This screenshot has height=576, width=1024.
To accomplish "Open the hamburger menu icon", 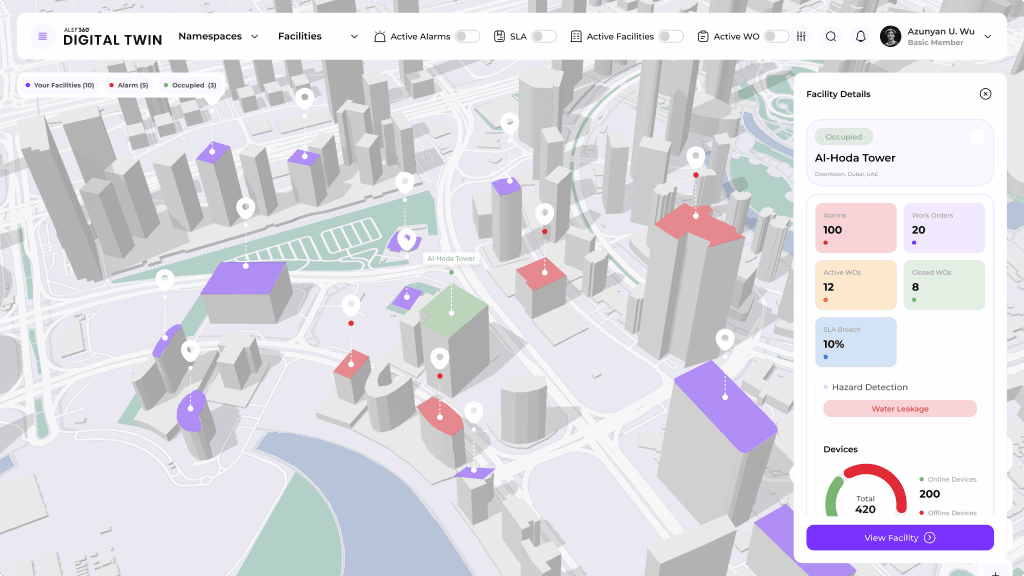I will click(x=42, y=37).
